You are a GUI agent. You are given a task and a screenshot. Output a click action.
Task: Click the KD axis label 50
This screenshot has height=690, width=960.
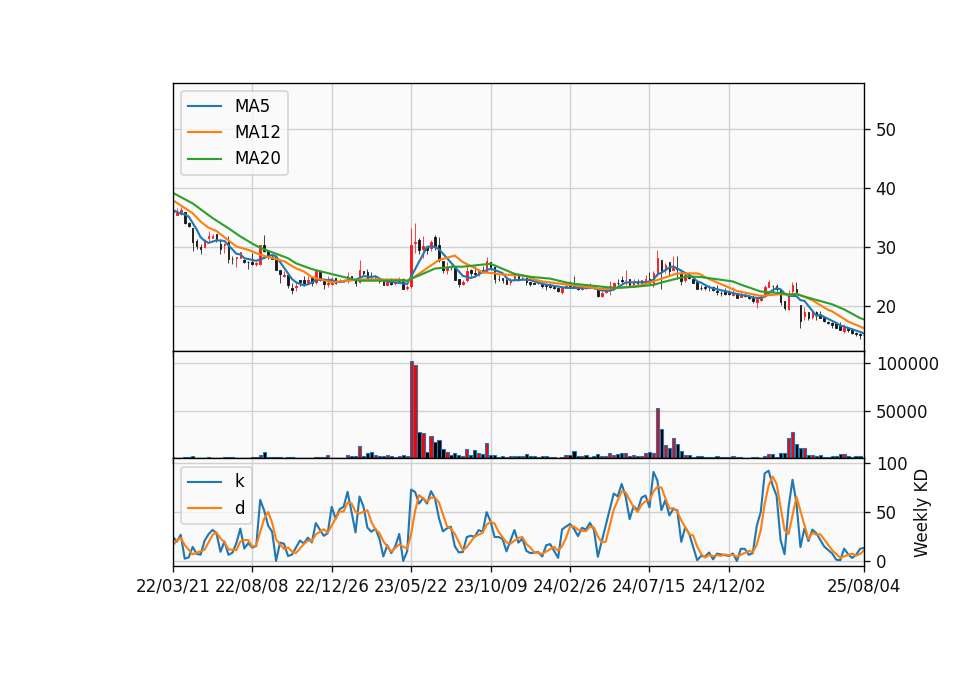point(886,513)
